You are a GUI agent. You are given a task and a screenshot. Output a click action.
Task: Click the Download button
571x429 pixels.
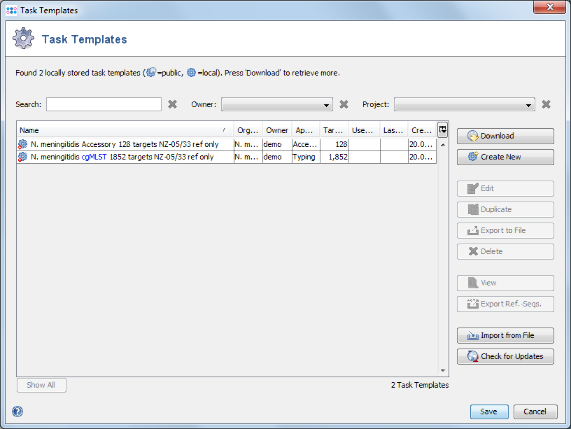pyautogui.click(x=505, y=136)
